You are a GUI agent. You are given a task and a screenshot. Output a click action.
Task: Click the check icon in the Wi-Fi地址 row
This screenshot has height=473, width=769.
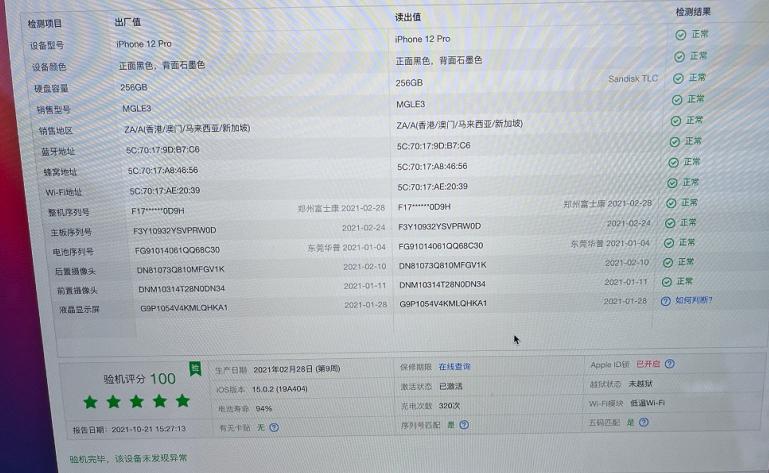(672, 183)
